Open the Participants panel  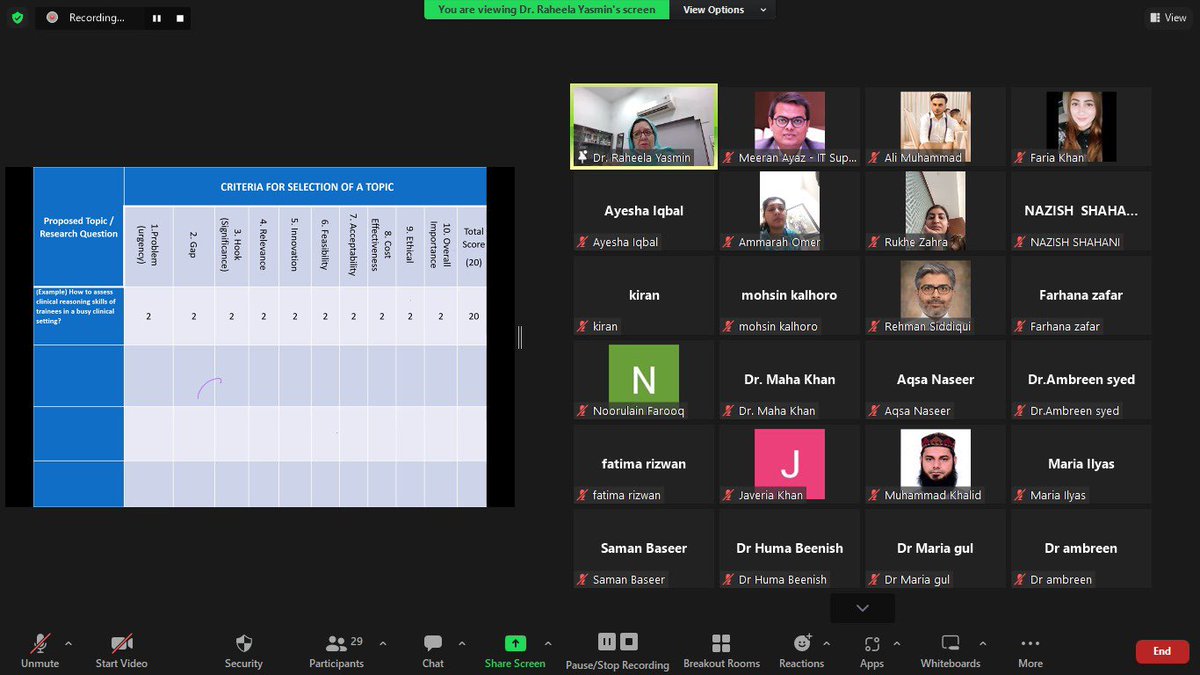tap(337, 650)
